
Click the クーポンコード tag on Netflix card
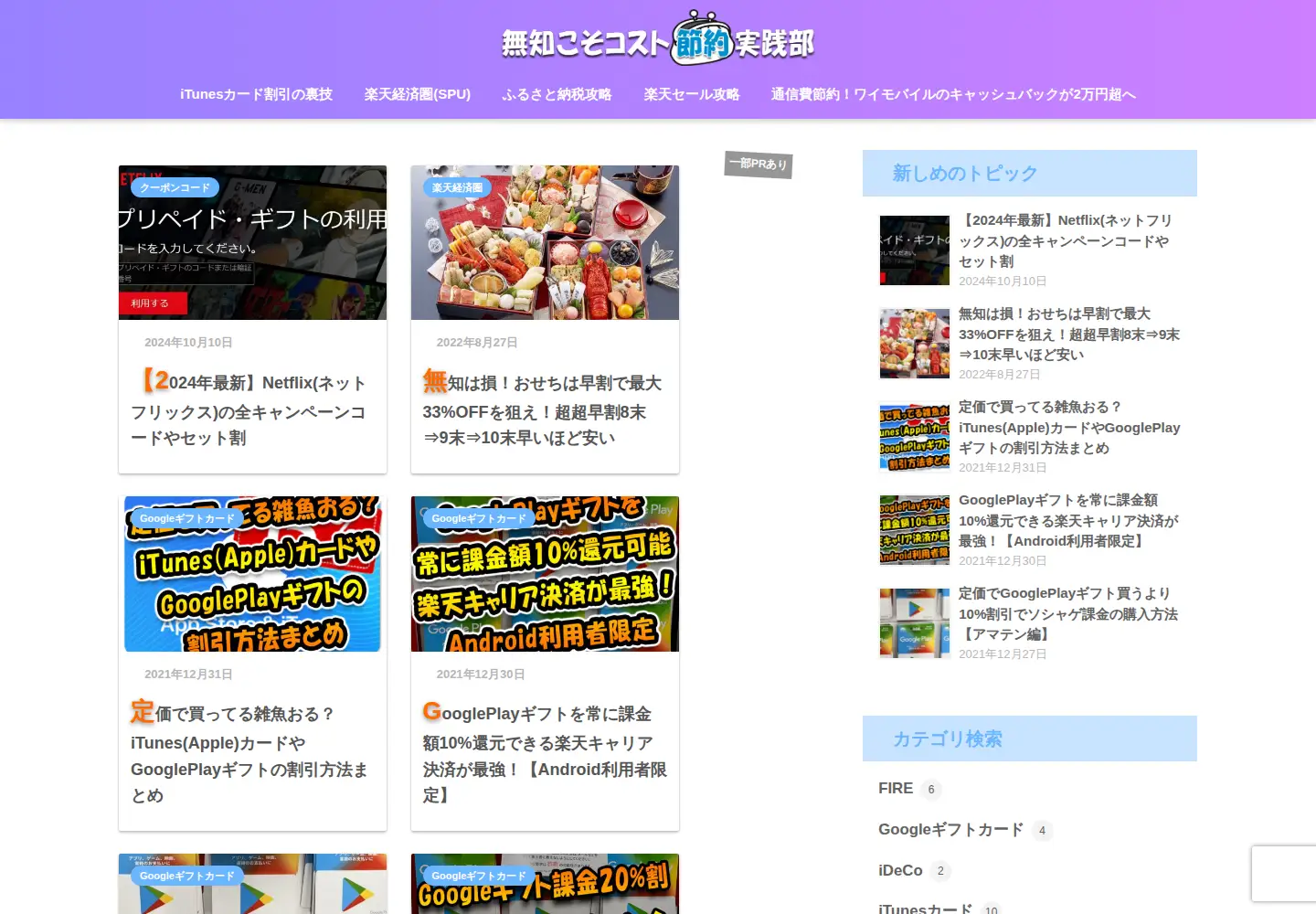pos(175,187)
